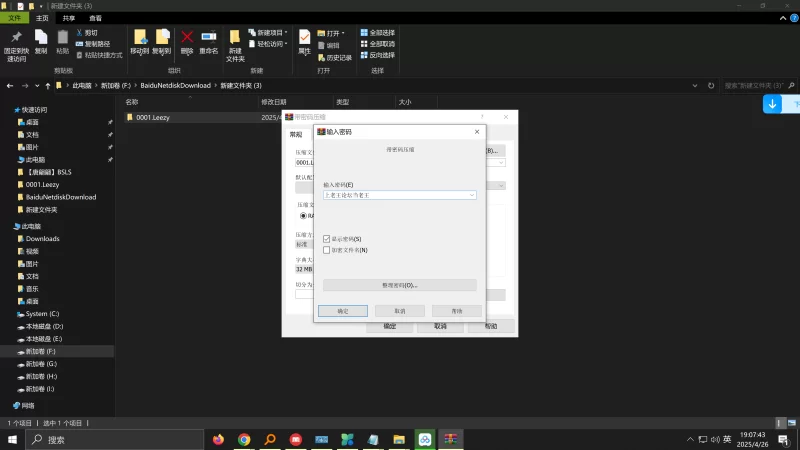Open the File (文件) tab
This screenshot has width=800, height=450.
click(14, 18)
